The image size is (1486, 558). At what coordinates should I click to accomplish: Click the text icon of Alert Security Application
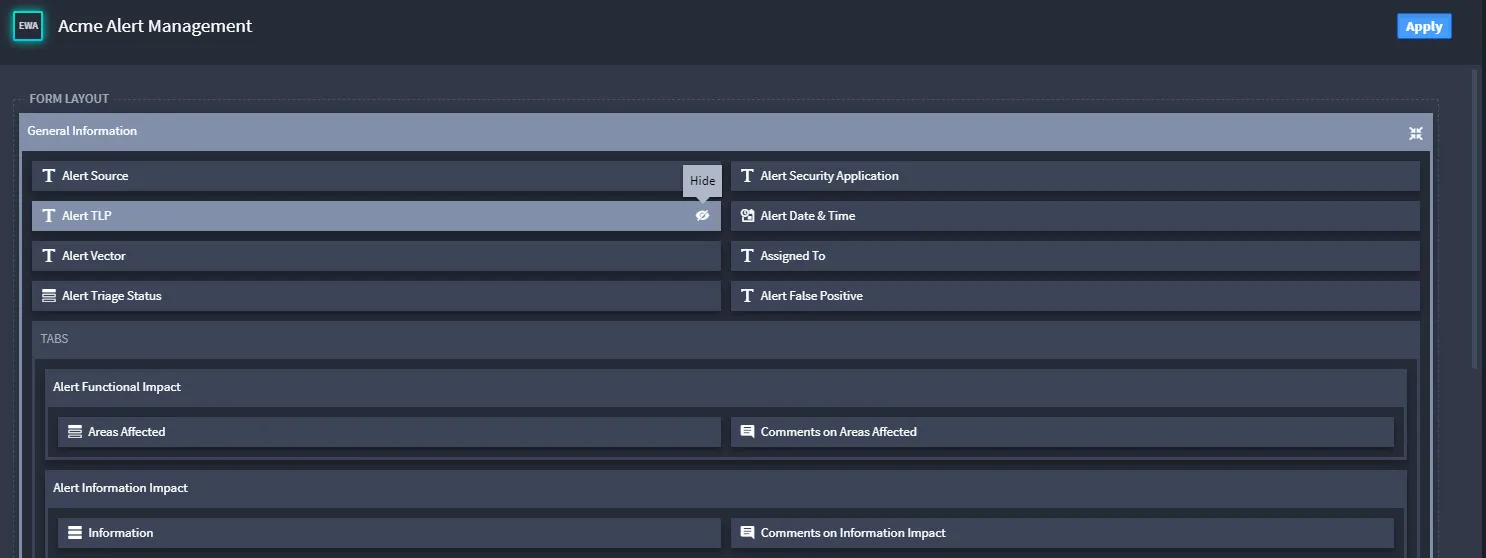pos(747,176)
